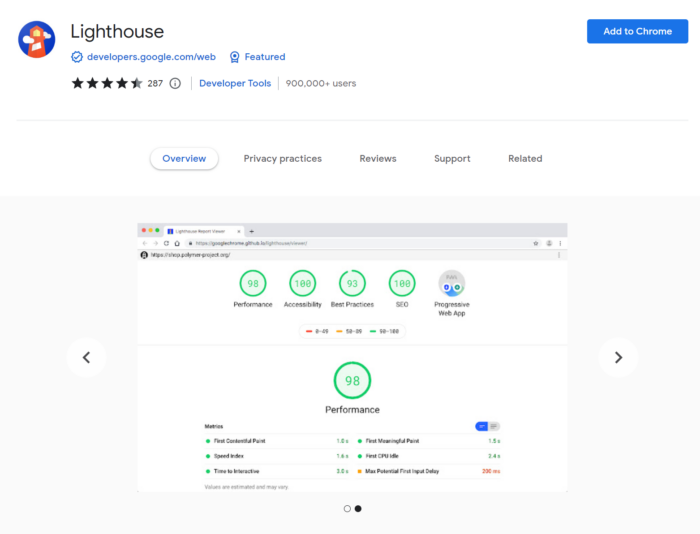
Task: Select the first carousel dot indicator
Action: pos(347,509)
